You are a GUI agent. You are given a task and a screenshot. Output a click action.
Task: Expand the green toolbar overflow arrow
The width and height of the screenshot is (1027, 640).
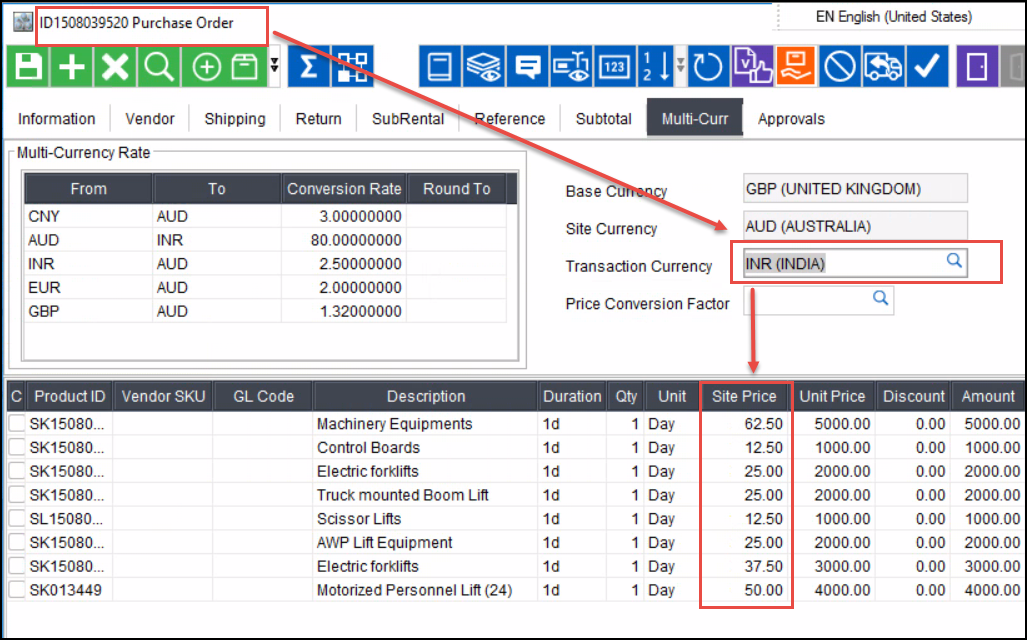tap(275, 67)
